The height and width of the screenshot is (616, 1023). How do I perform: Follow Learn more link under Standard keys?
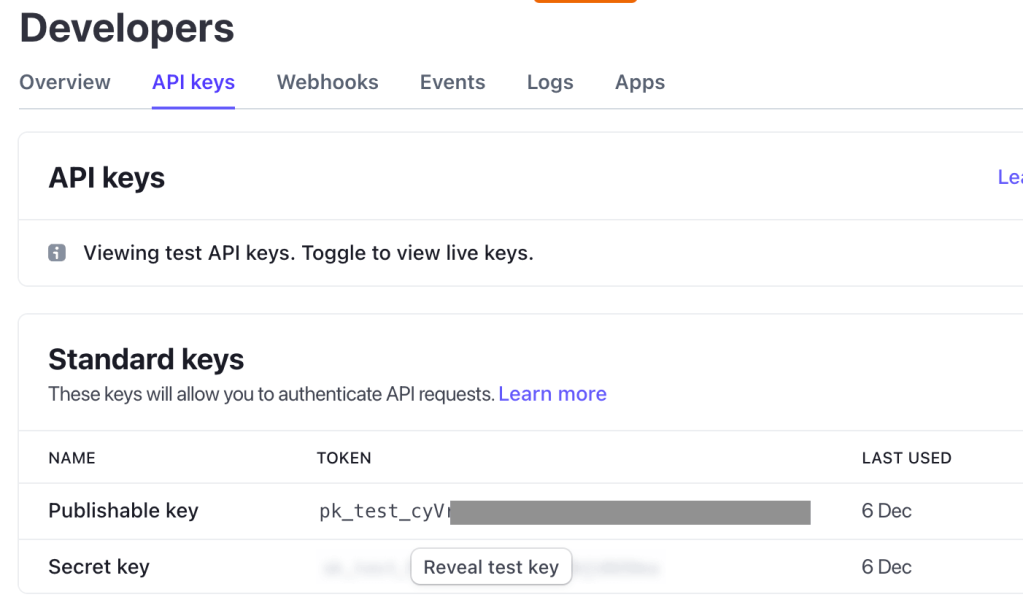[552, 394]
